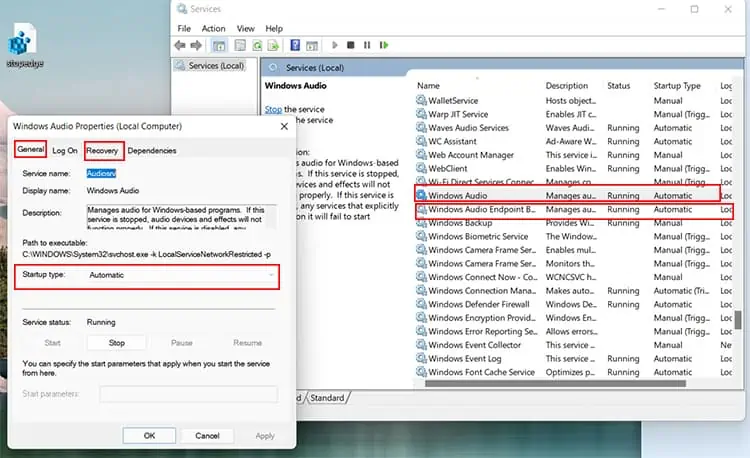Click the Action Pane toolbar icon
Image resolution: width=750 pixels, height=458 pixels.
[x=312, y=45]
